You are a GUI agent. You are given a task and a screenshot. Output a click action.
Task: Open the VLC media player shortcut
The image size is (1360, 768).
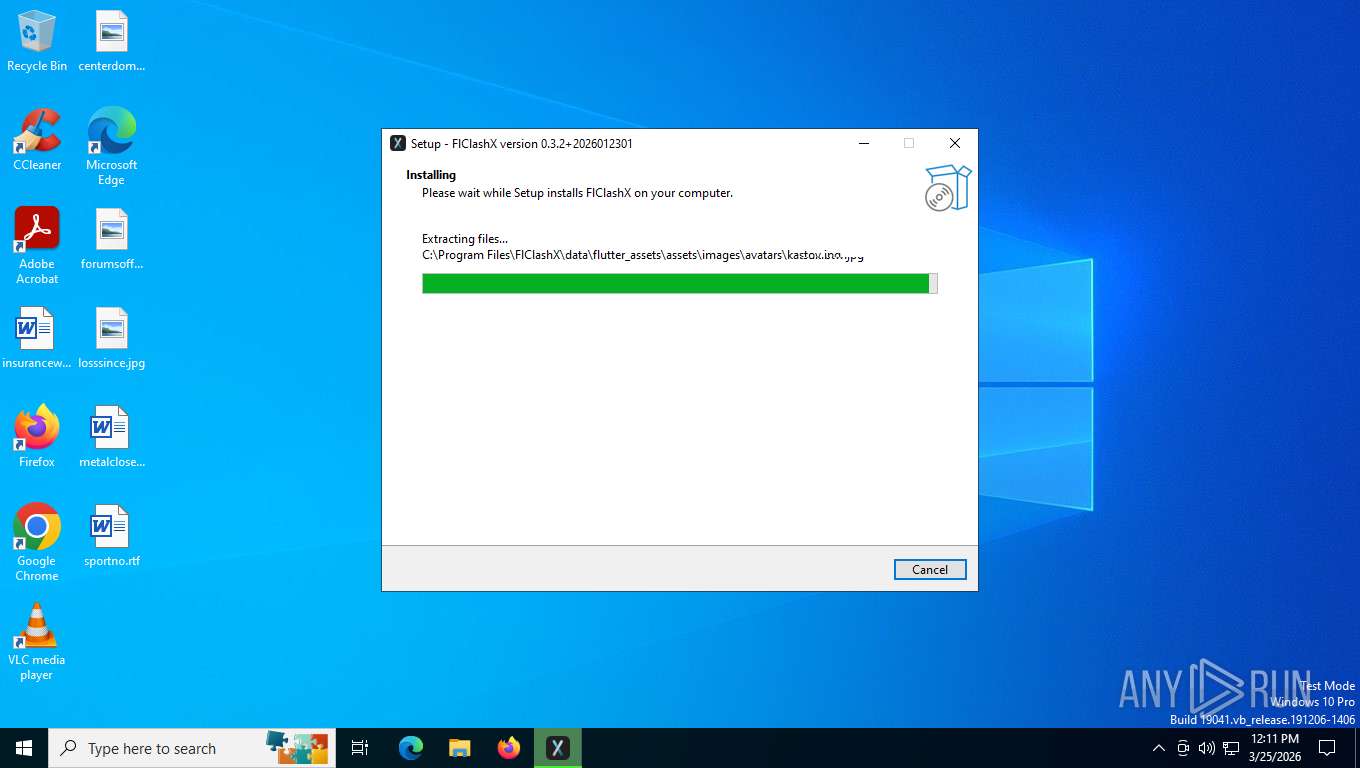37,641
